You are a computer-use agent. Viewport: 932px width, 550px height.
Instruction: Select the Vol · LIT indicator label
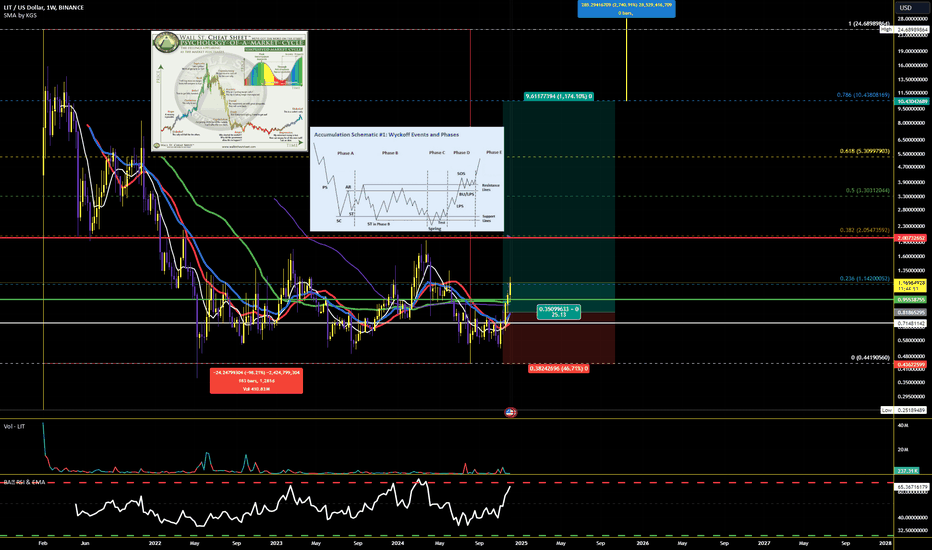(x=14, y=426)
